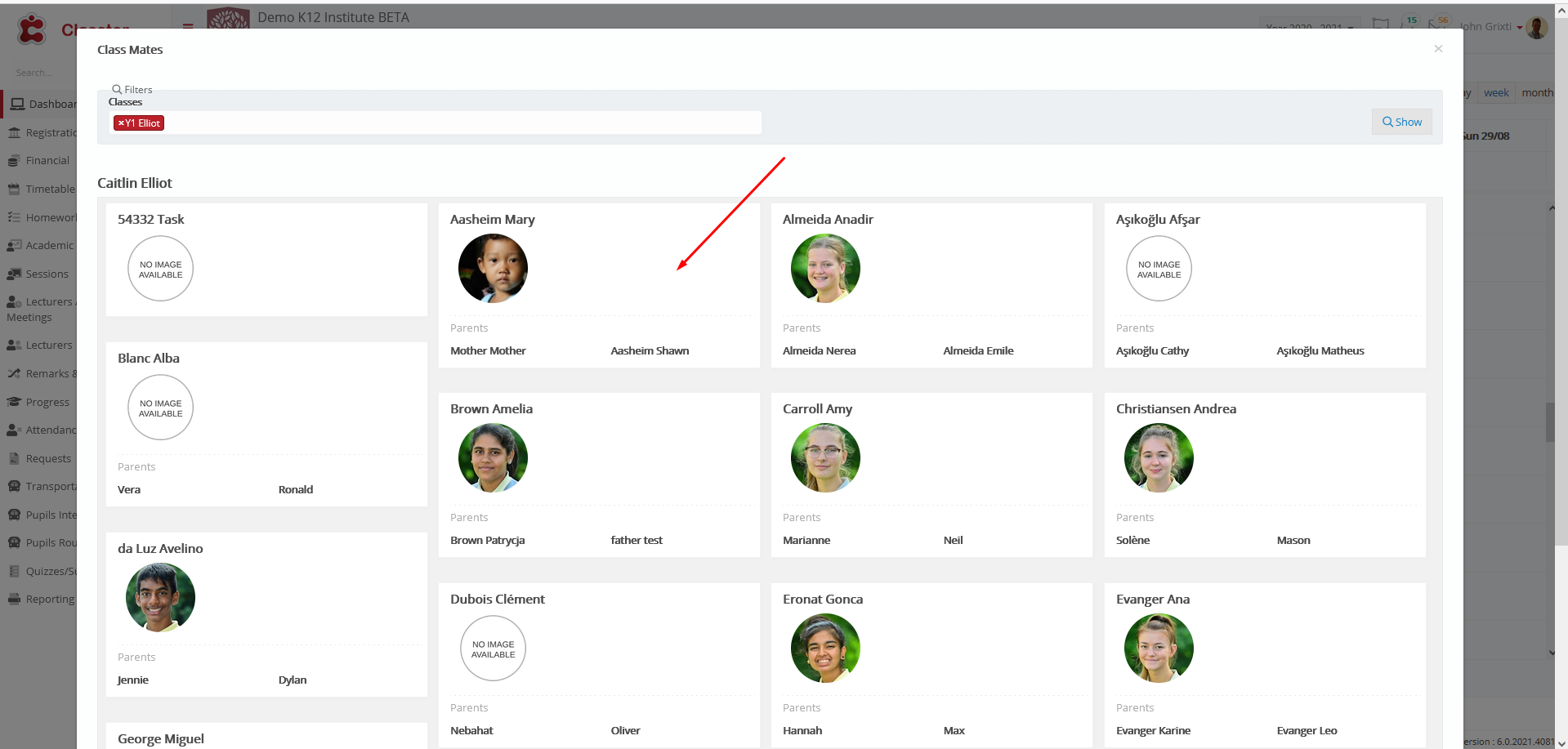
Task: Select parent Evanger Karine
Action: (1153, 730)
